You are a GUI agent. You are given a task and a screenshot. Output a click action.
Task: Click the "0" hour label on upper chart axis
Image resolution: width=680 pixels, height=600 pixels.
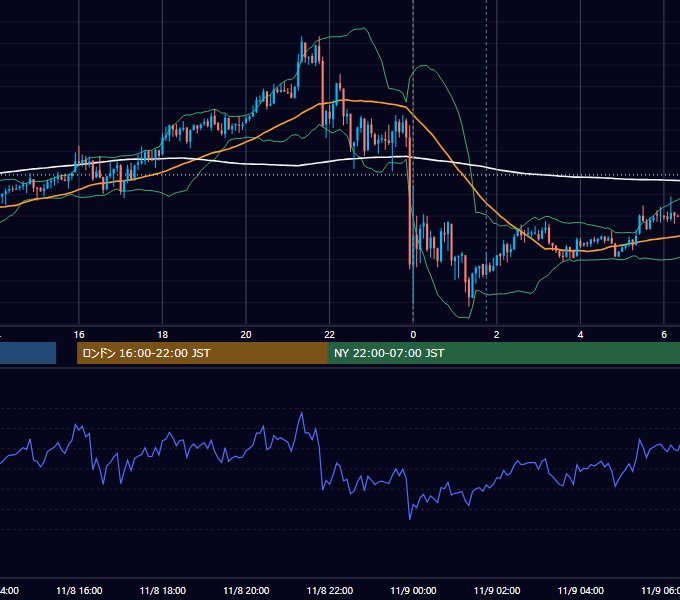[x=413, y=335]
